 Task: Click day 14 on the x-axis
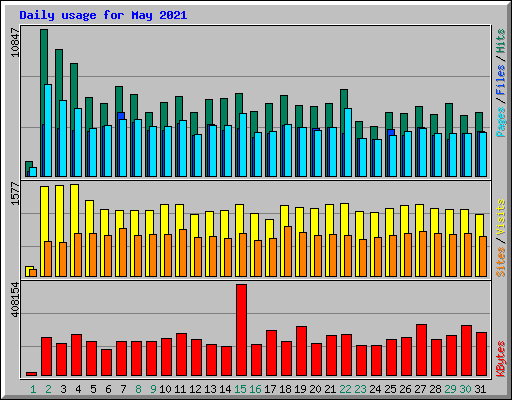[x=225, y=389]
